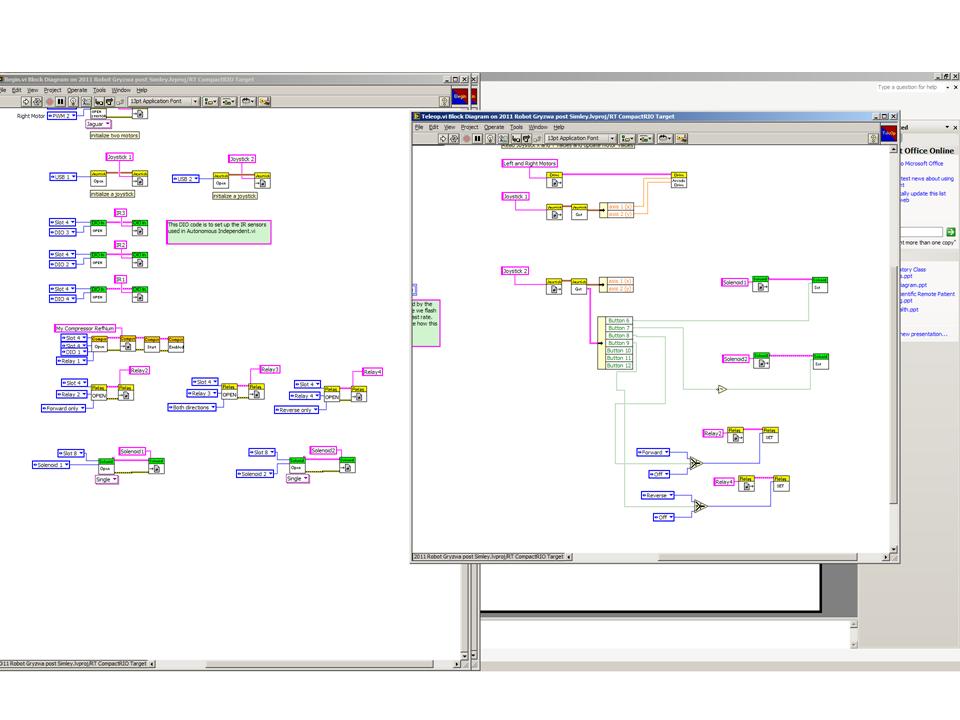Expand Align Objects dropdown in Teleop.vi toolbar
Viewport: 960px width, 720px height.
click(628, 139)
